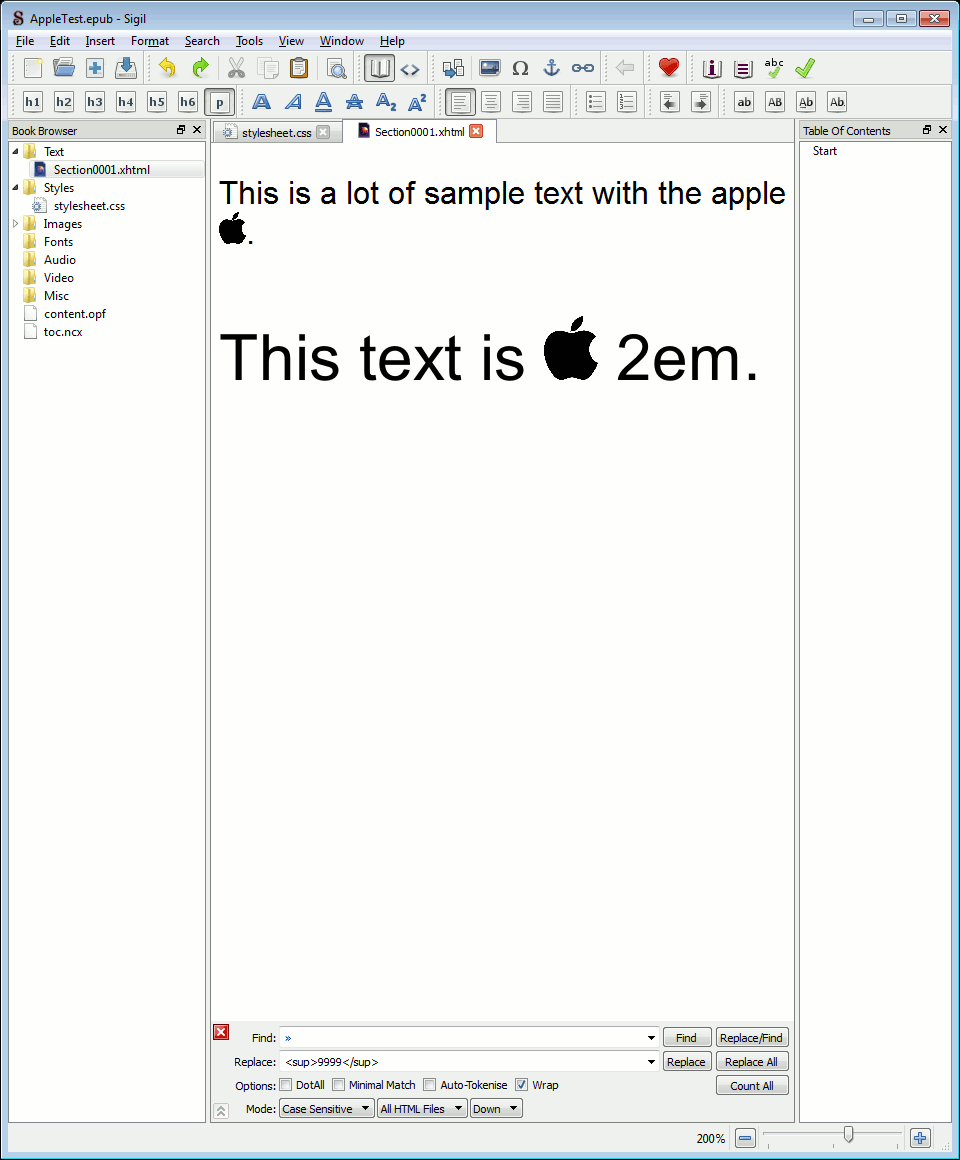The height and width of the screenshot is (1160, 960).
Task: Enable the DotAll option
Action: click(285, 1085)
